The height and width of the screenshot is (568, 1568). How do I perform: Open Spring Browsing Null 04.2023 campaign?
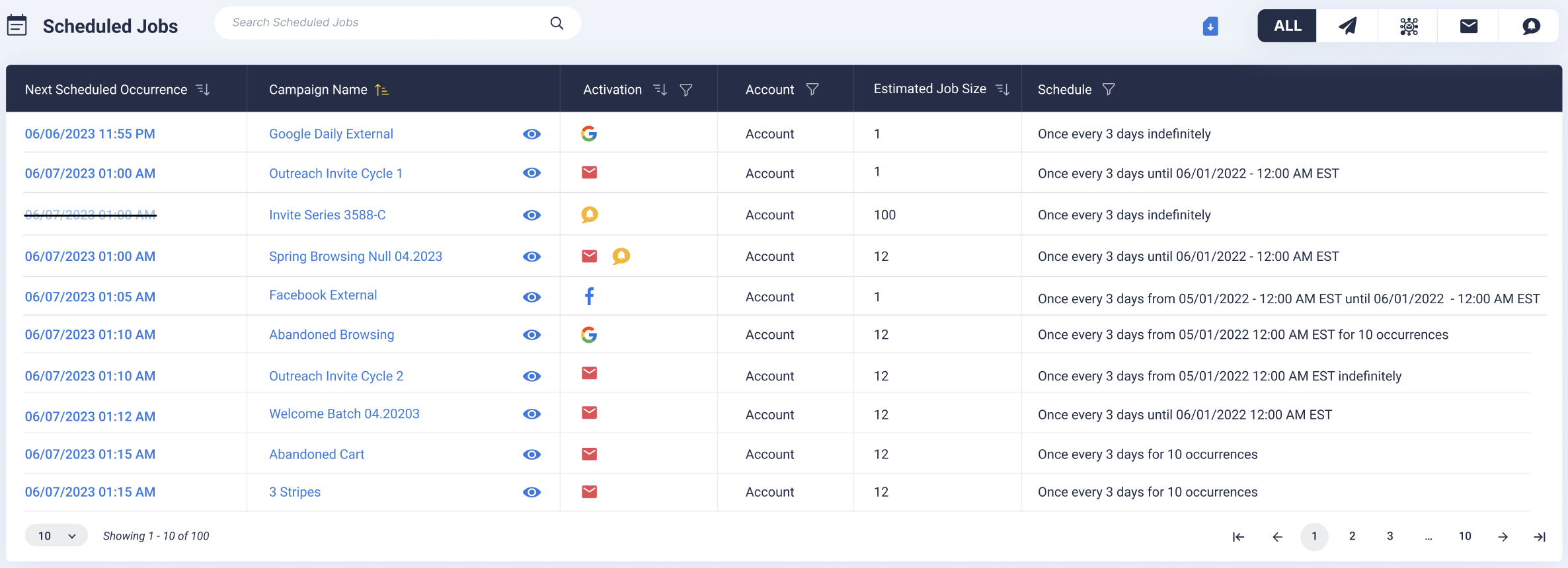coord(356,256)
